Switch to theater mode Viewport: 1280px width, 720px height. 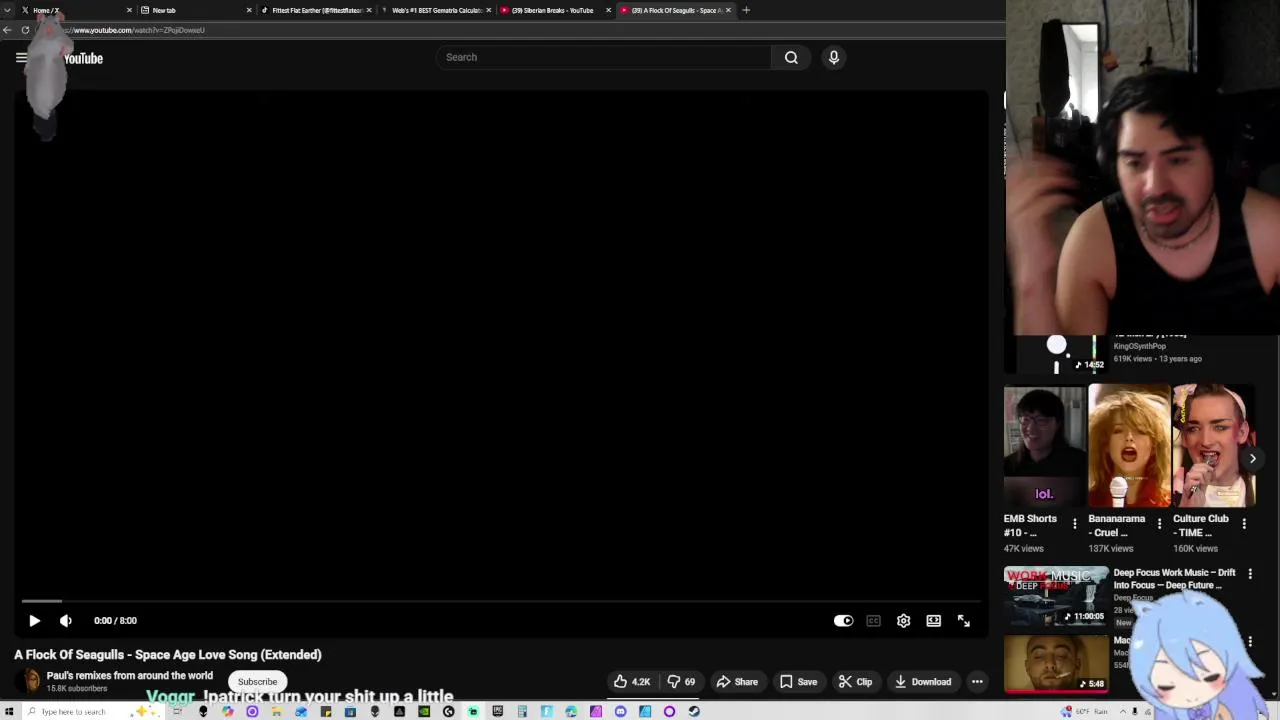click(x=933, y=620)
